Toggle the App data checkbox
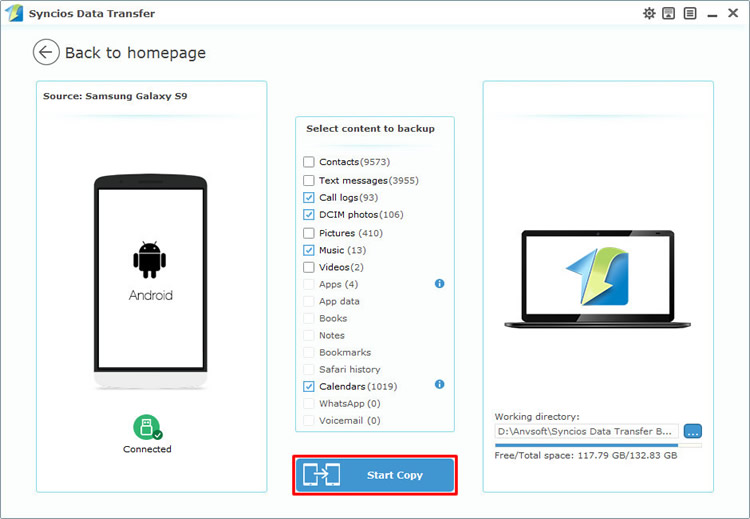750x519 pixels. pyautogui.click(x=309, y=301)
